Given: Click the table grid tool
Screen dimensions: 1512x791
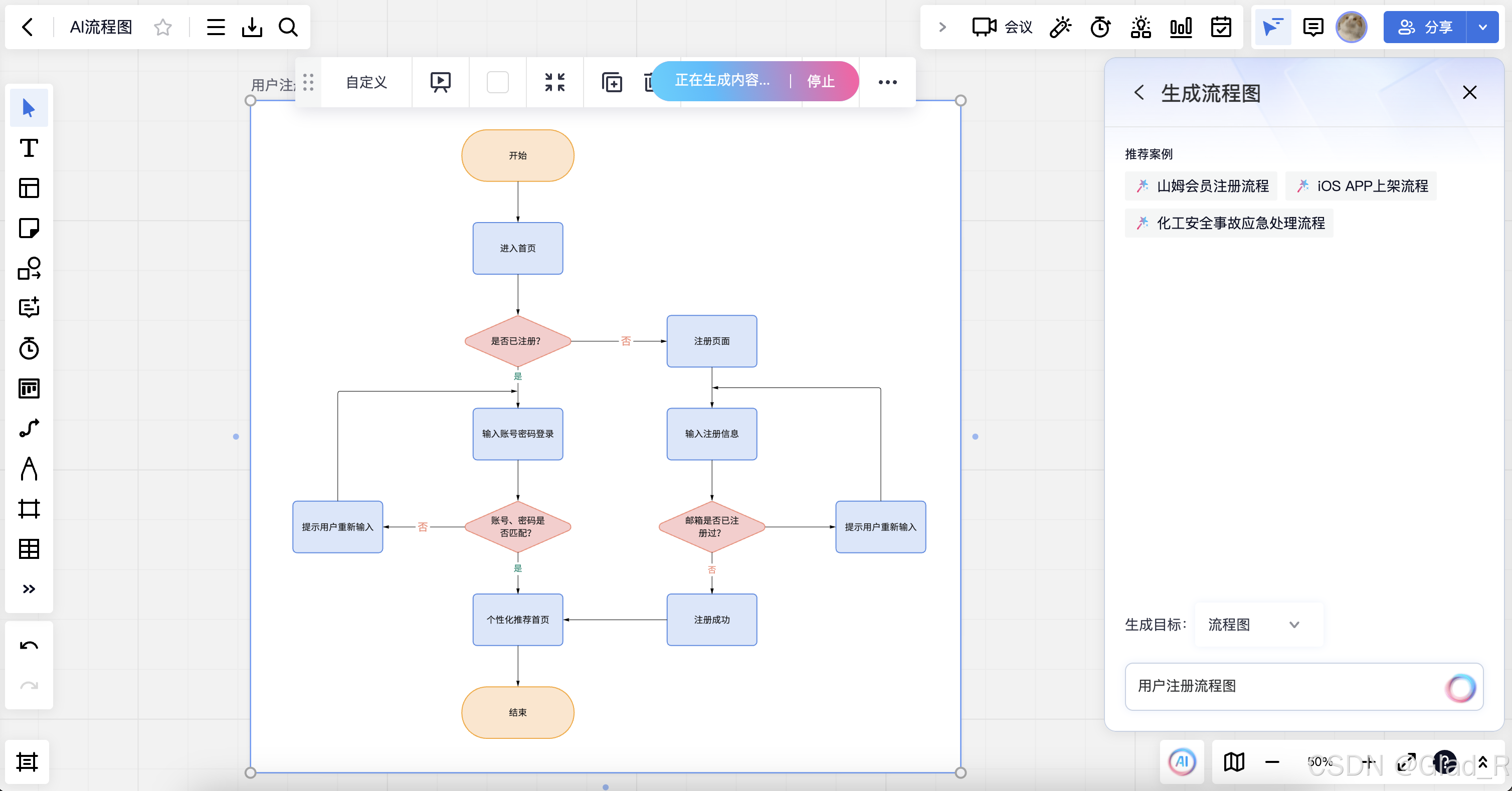Looking at the screenshot, I should point(29,549).
